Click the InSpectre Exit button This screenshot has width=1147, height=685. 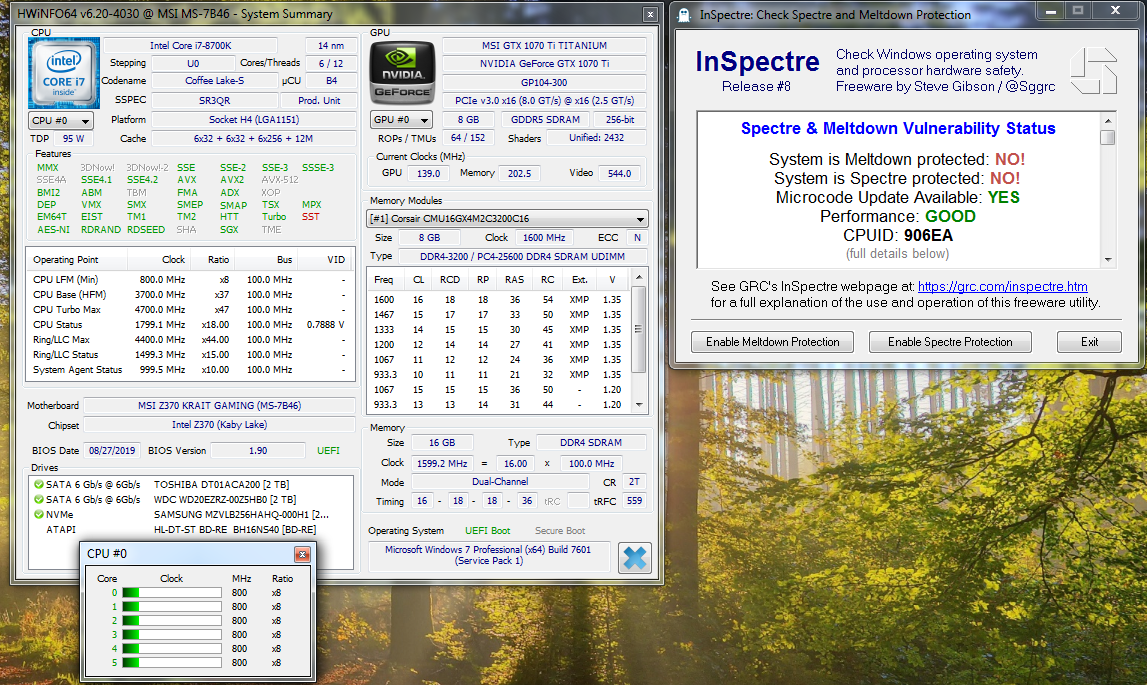1089,342
